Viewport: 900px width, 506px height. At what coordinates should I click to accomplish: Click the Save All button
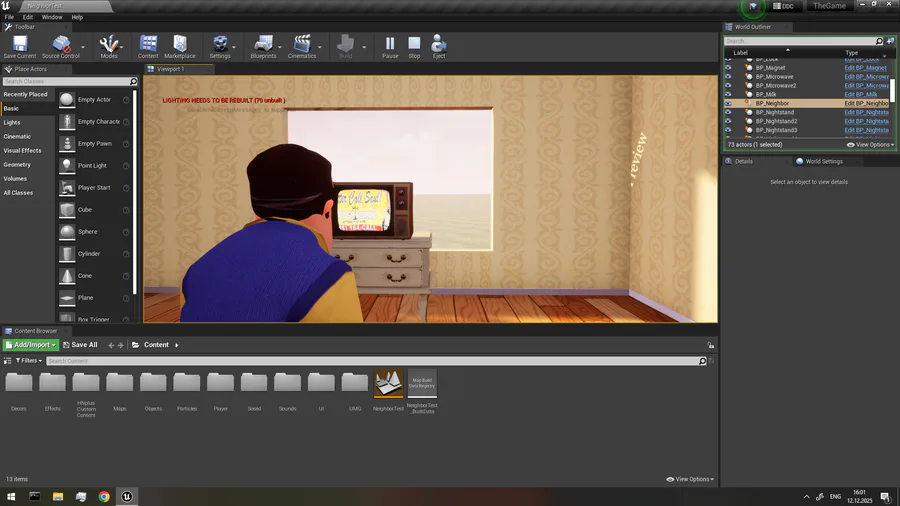tap(80, 345)
